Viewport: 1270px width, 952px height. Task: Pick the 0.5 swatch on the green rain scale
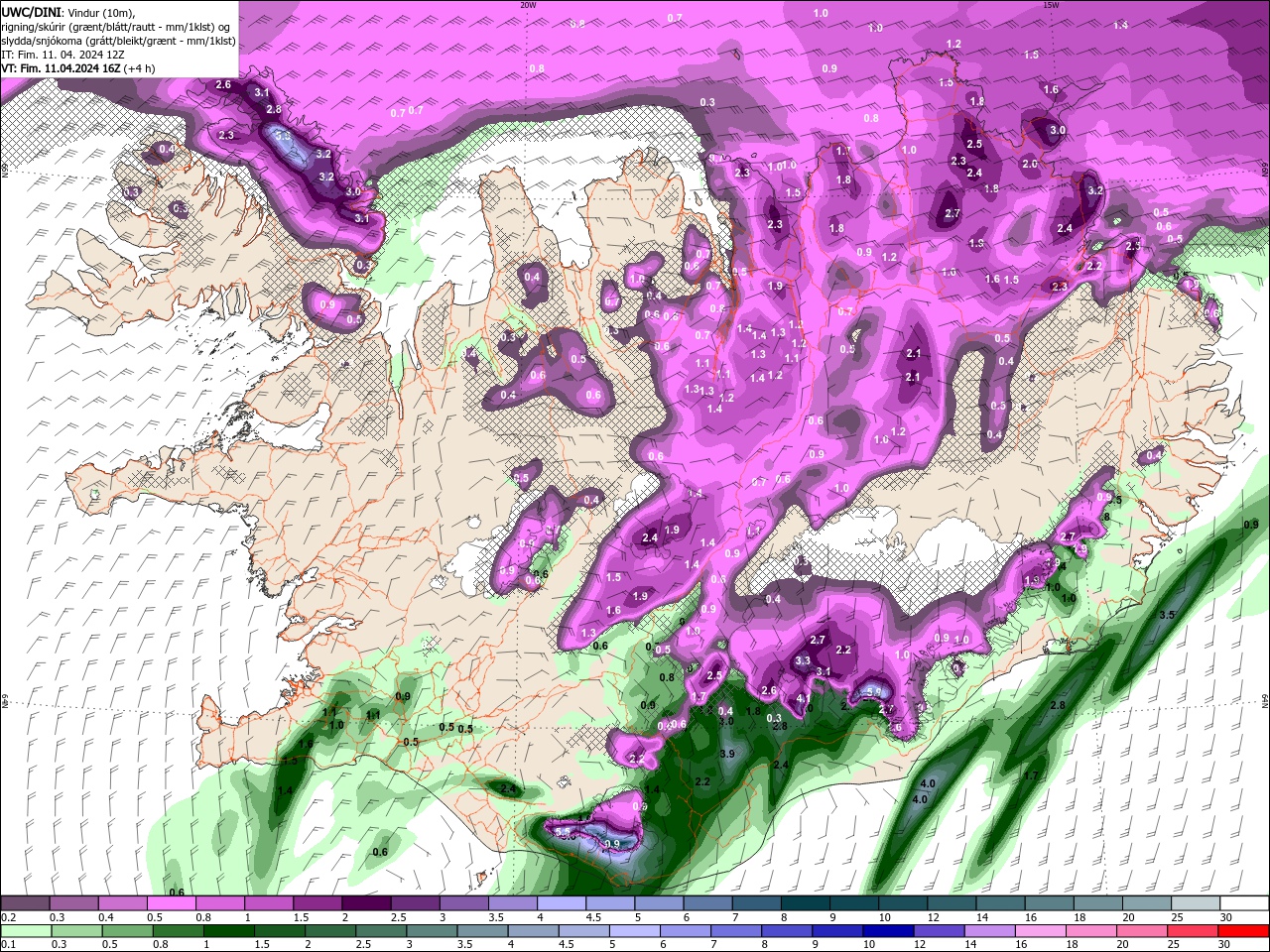point(127,932)
